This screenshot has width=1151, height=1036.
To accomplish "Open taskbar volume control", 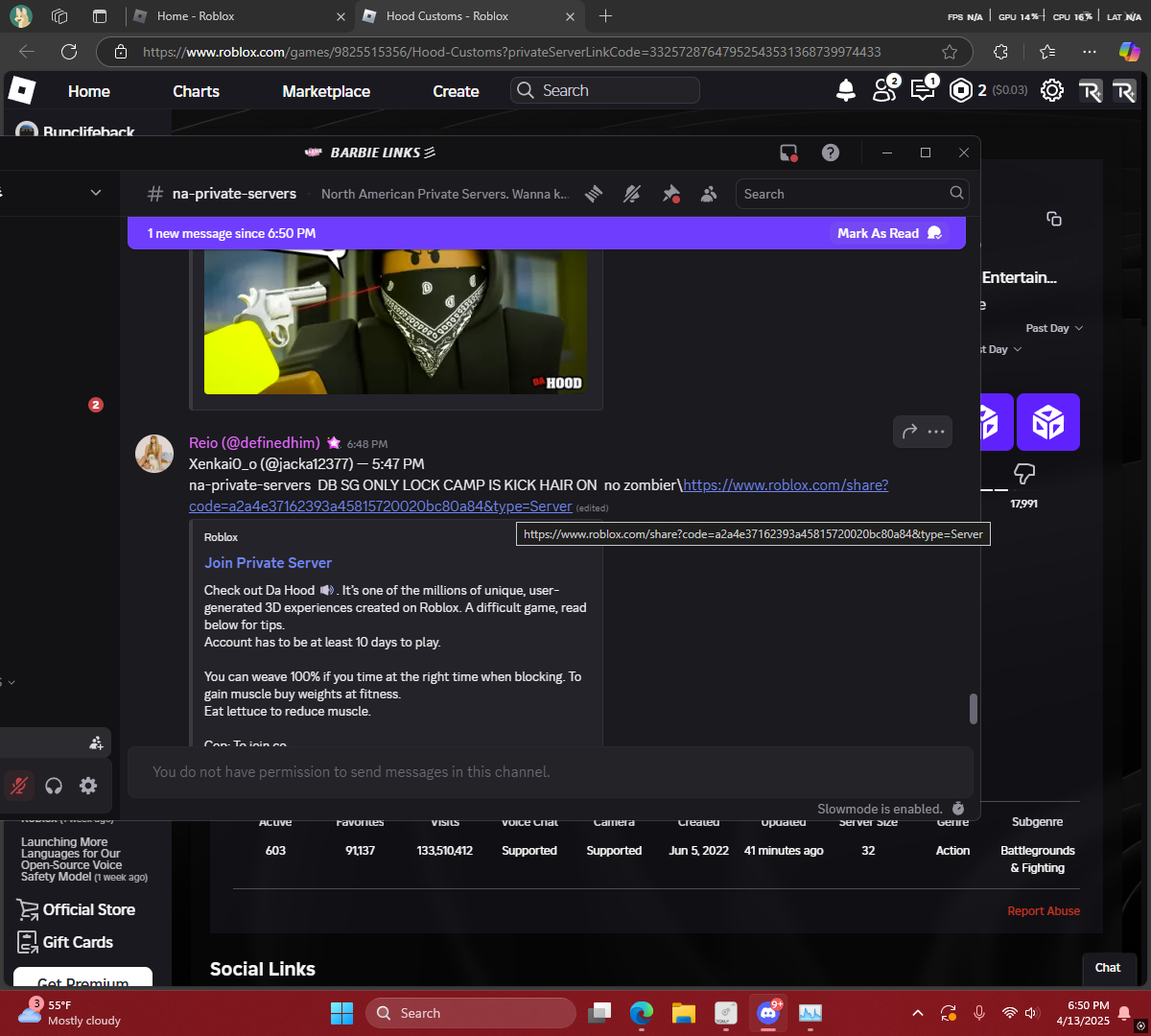I will pyautogui.click(x=1032, y=1013).
